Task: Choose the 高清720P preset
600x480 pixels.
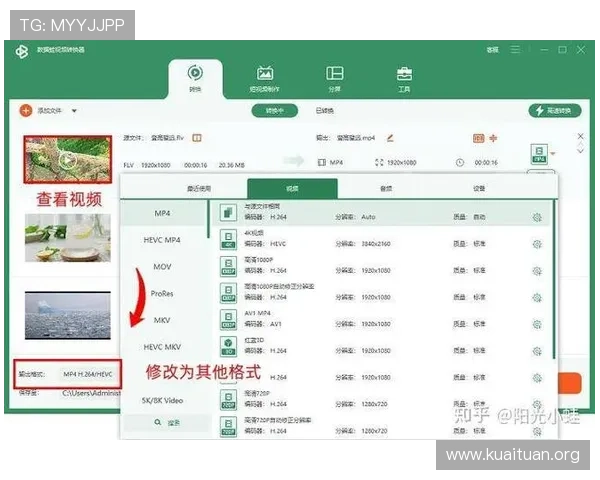Action: [x=381, y=400]
